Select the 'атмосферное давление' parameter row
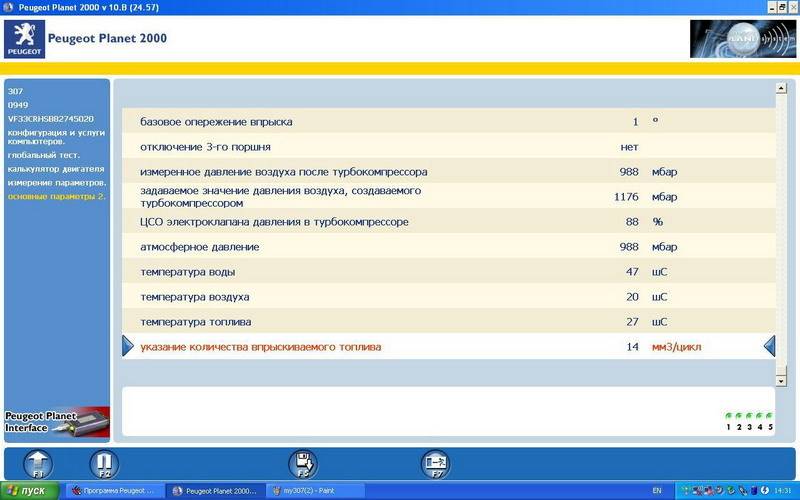800x500 pixels. pos(200,247)
